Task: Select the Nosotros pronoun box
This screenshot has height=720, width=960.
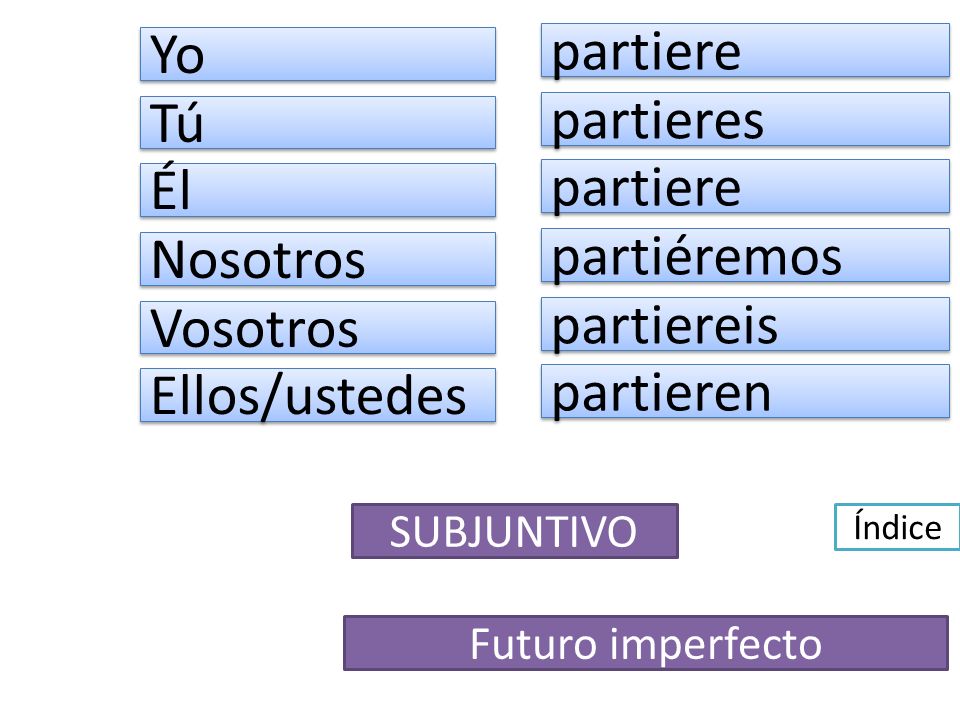Action: pyautogui.click(x=318, y=259)
